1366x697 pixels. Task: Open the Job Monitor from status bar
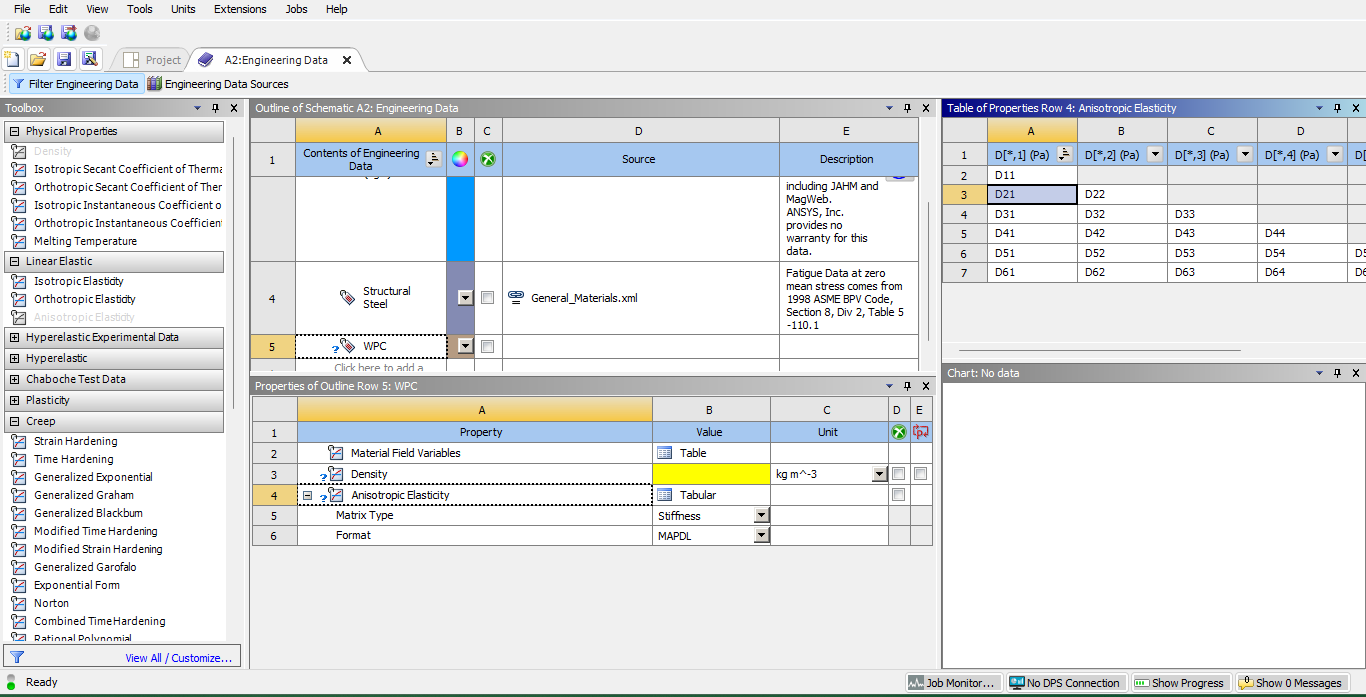pos(953,683)
